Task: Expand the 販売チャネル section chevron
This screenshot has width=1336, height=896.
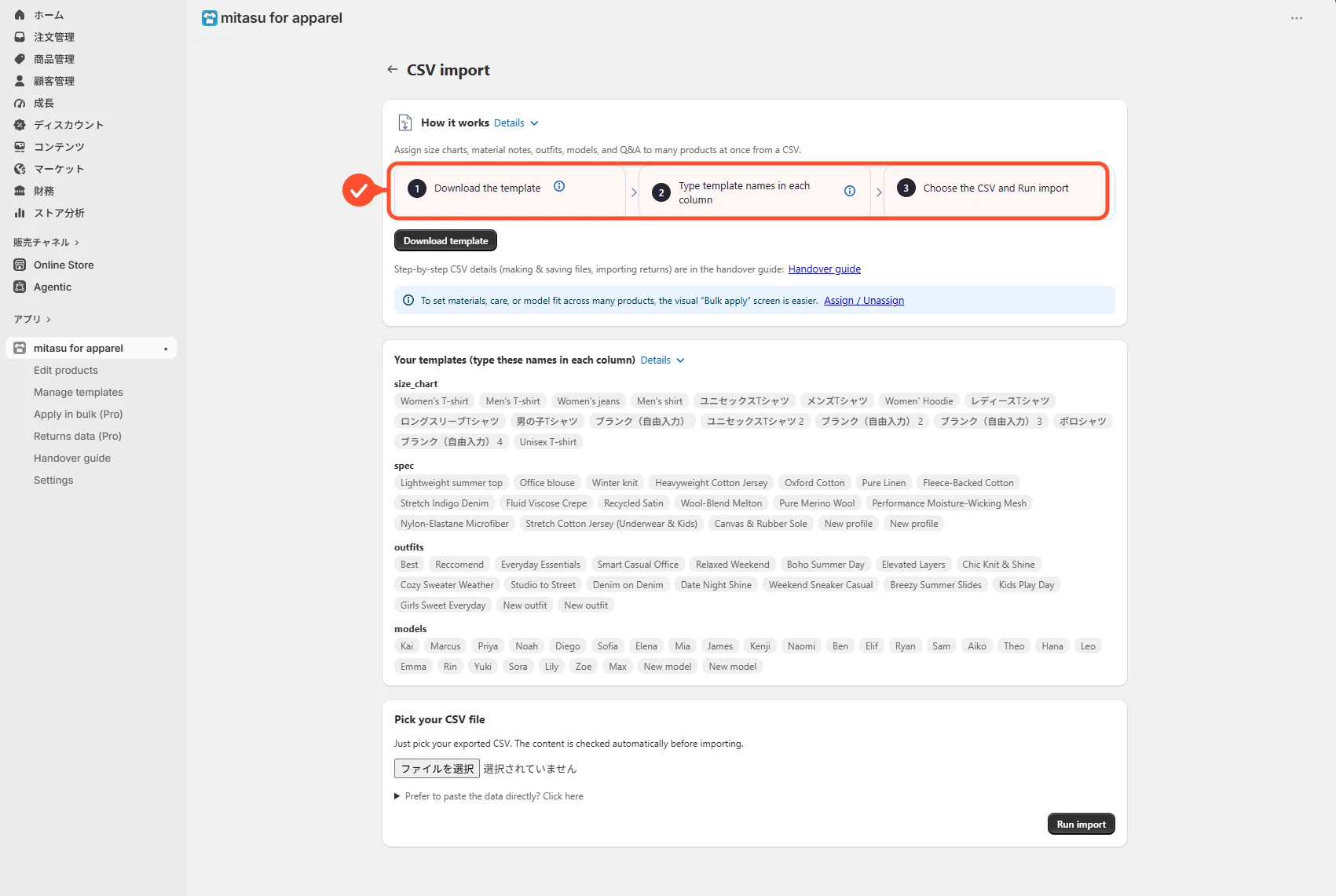Action: (77, 243)
